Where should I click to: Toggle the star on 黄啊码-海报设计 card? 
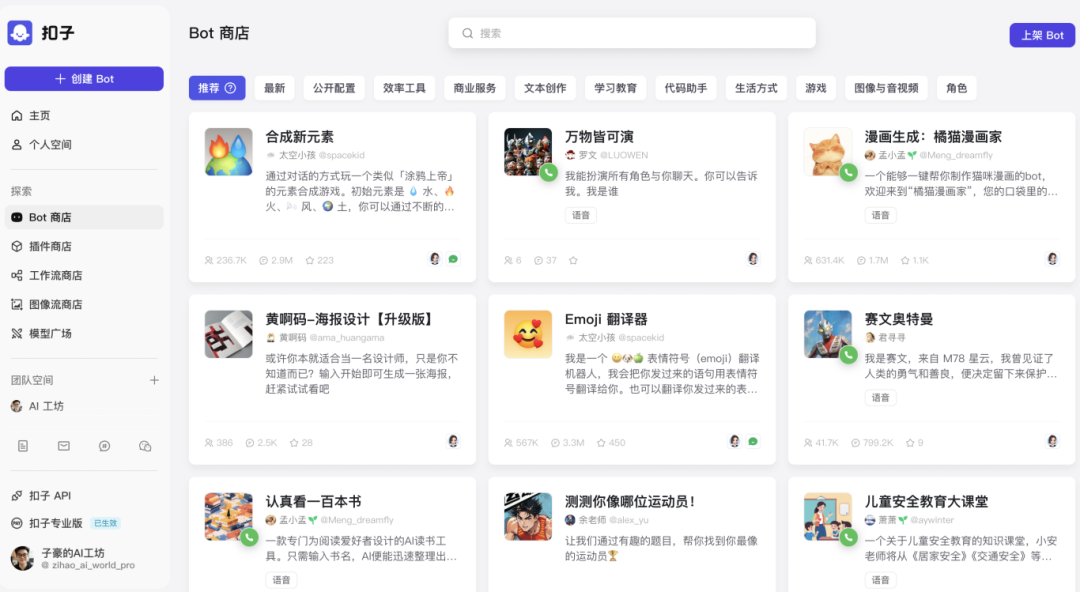[294, 442]
